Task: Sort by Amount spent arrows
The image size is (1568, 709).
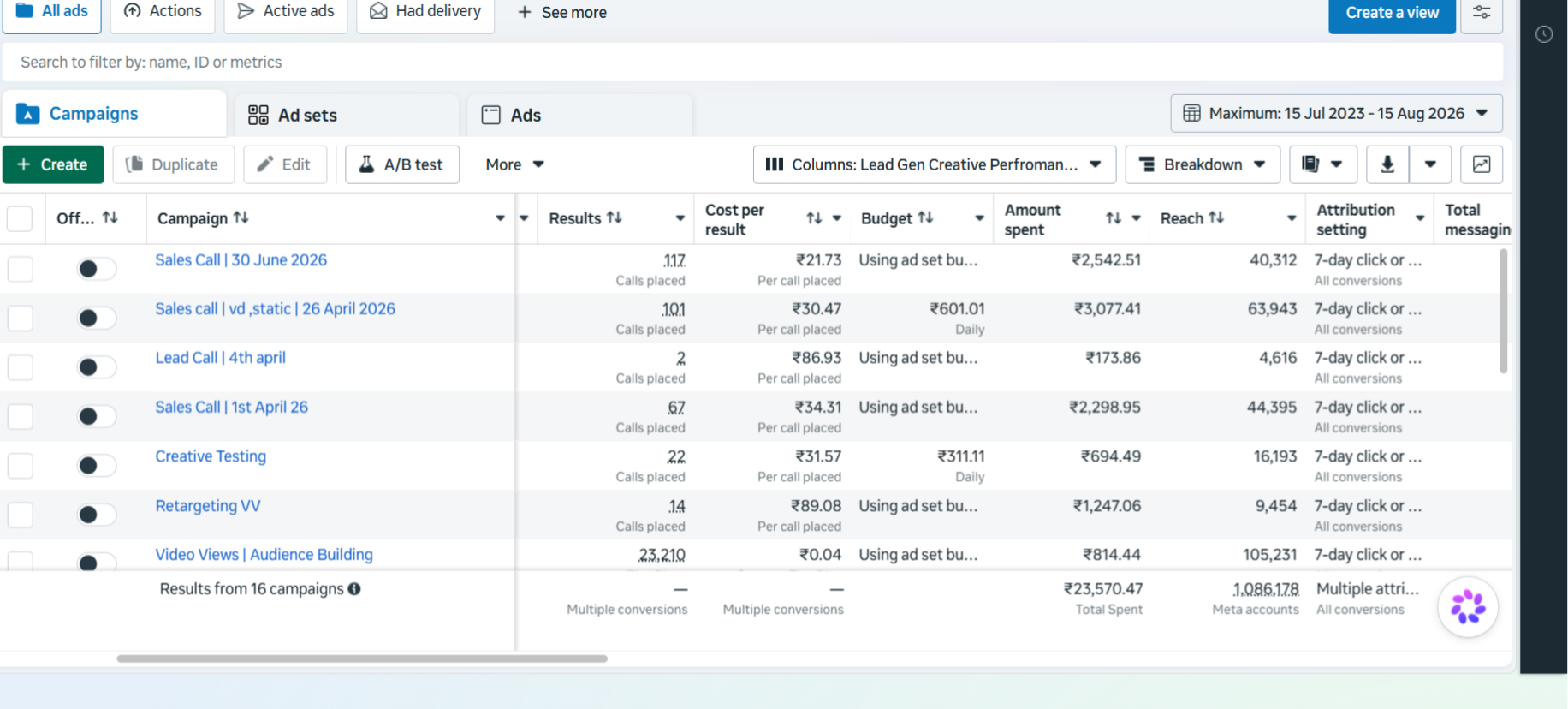Action: (1113, 219)
